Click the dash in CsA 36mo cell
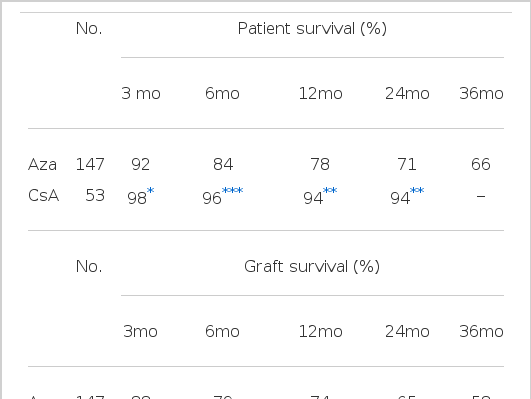 point(481,196)
